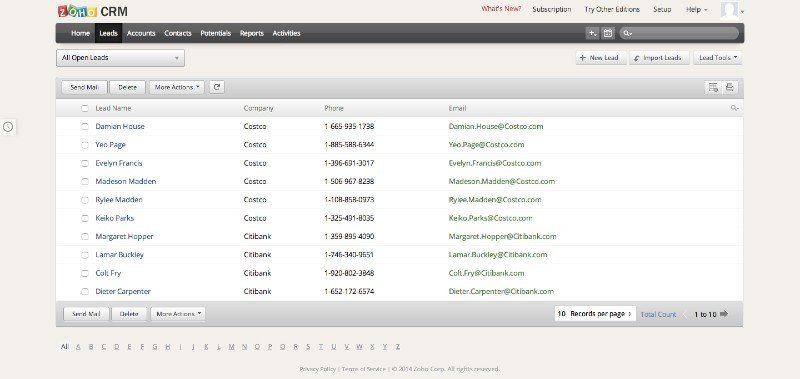This screenshot has height=379, width=800.
Task: Click phone number 1-920-802-3848
Action: click(349, 273)
